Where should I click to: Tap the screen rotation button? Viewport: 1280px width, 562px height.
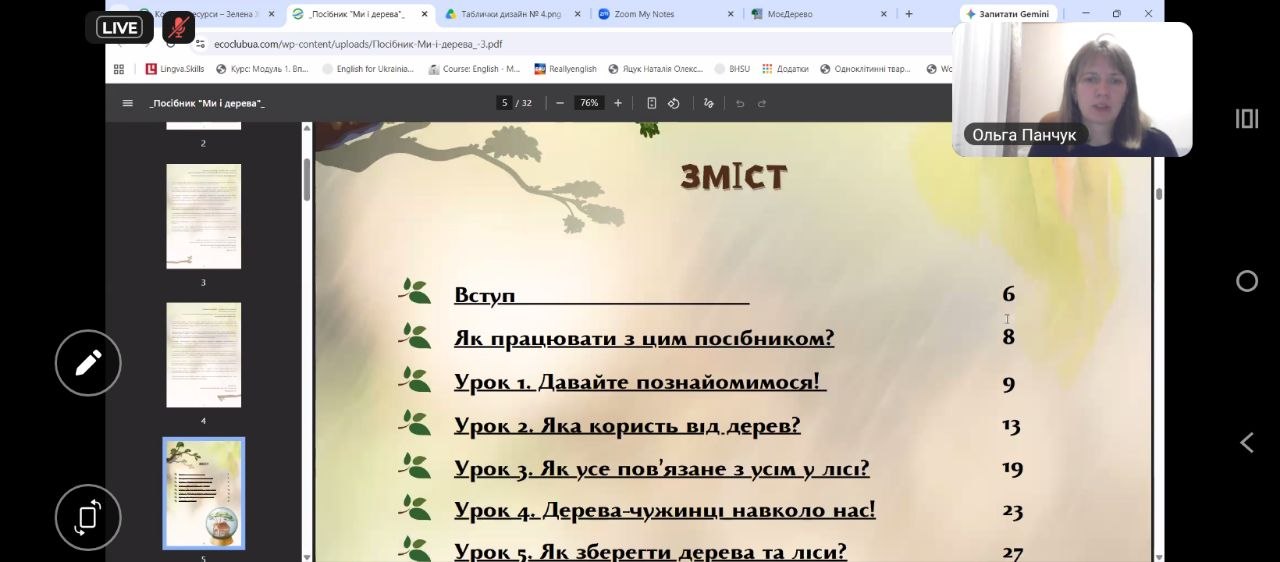(88, 517)
